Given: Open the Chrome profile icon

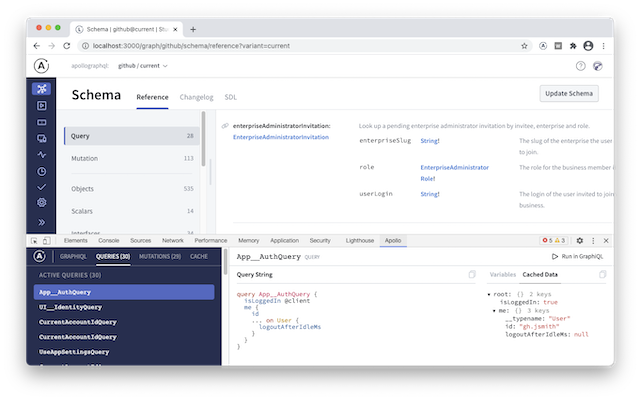Looking at the screenshot, I should point(588,46).
